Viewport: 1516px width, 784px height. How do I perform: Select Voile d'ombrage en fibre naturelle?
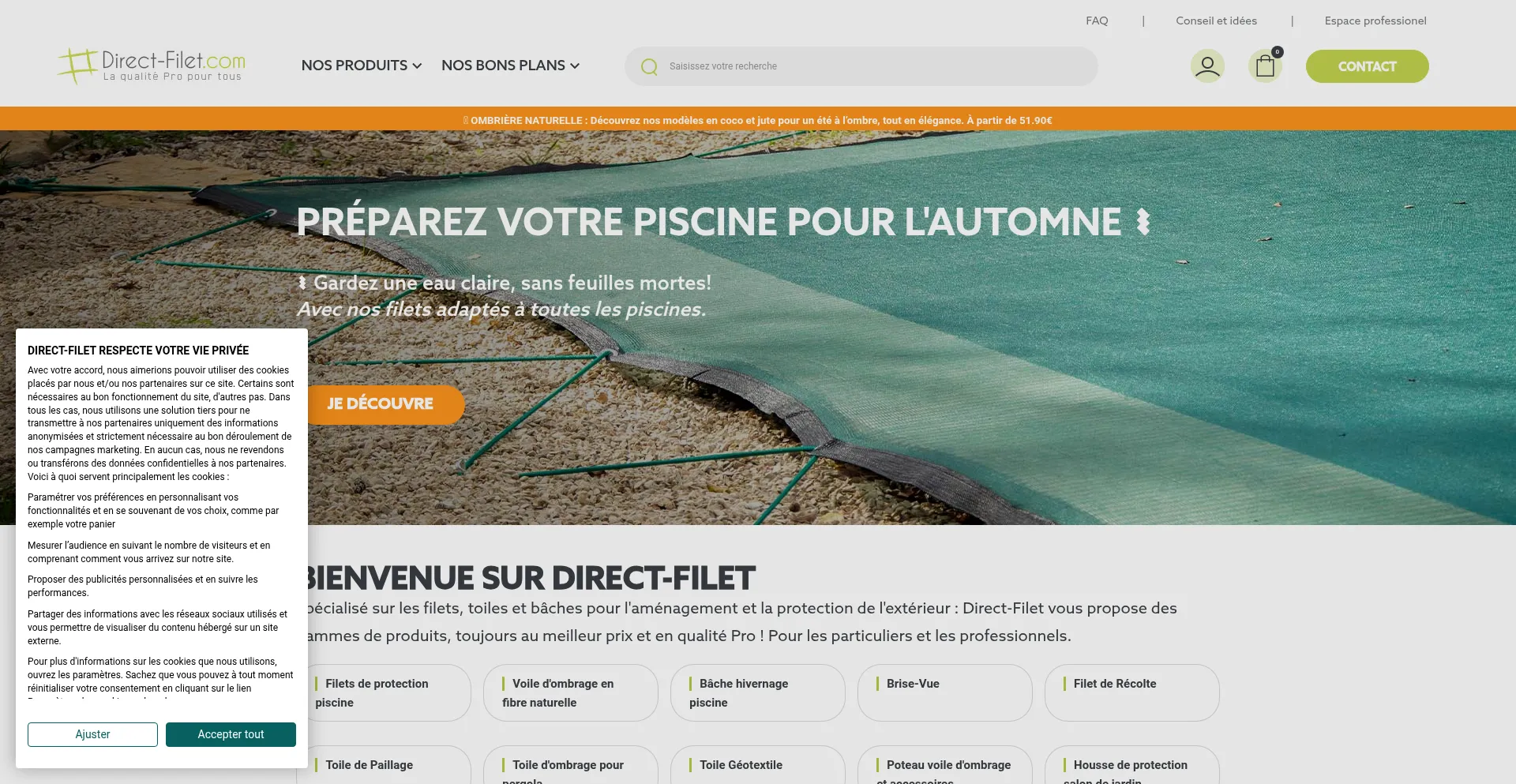pos(570,692)
